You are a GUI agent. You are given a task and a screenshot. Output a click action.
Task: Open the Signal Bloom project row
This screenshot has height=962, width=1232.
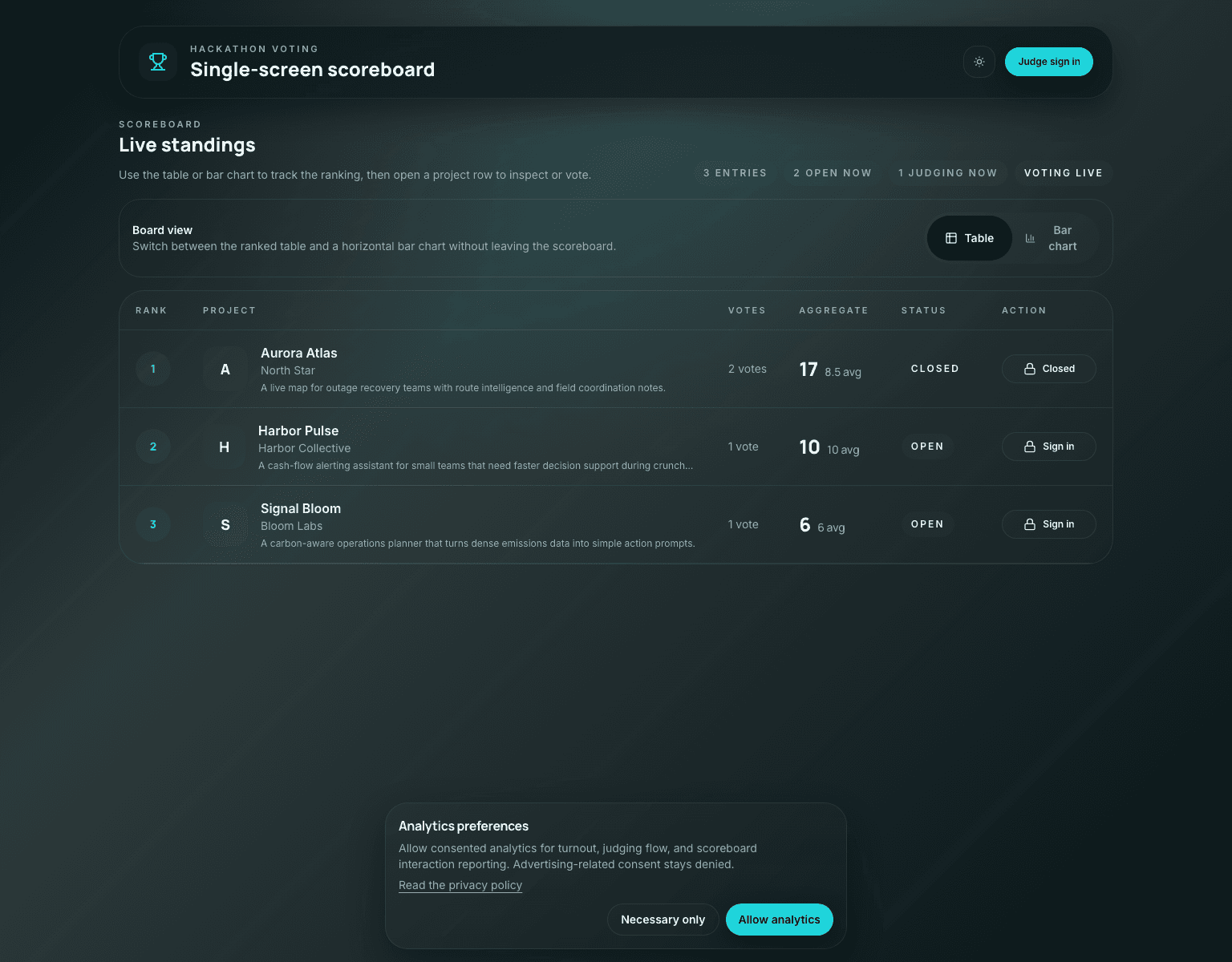coord(481,524)
